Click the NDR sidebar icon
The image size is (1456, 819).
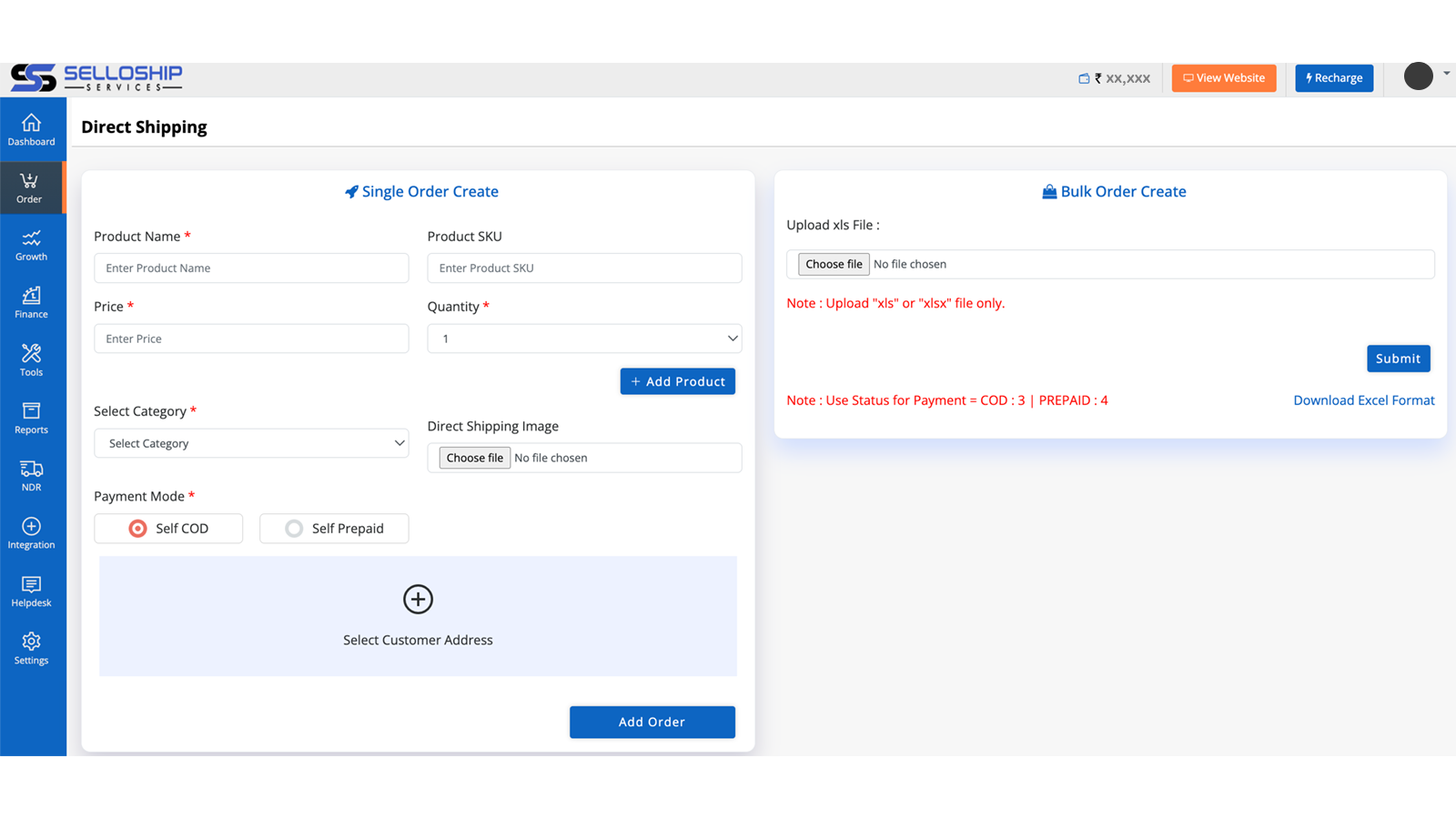coord(31,474)
